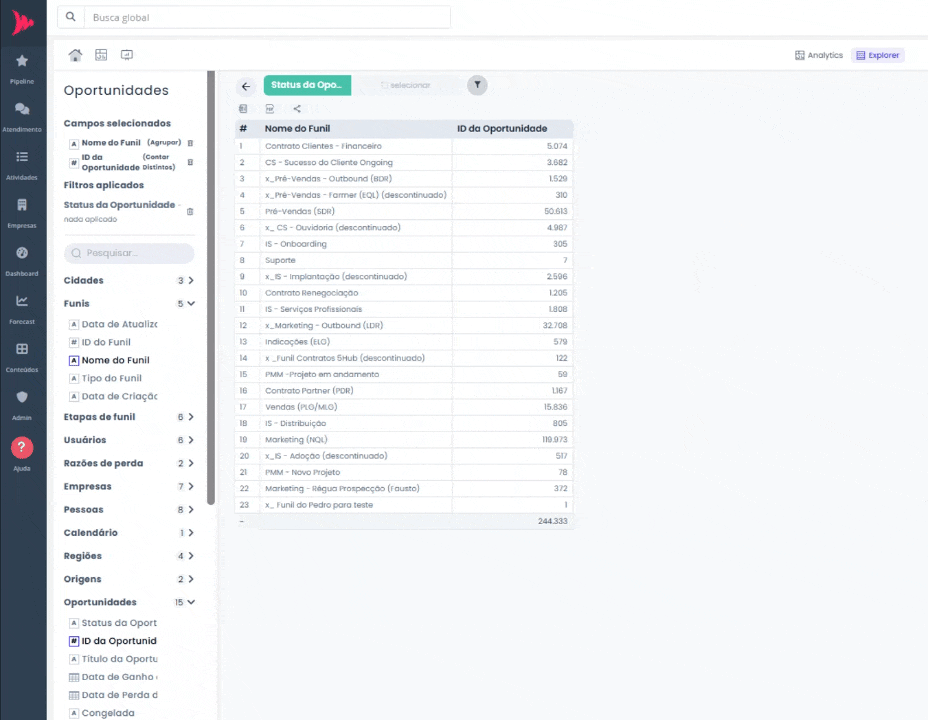Select the Explorer tab
The image size is (928, 720).
click(877, 55)
